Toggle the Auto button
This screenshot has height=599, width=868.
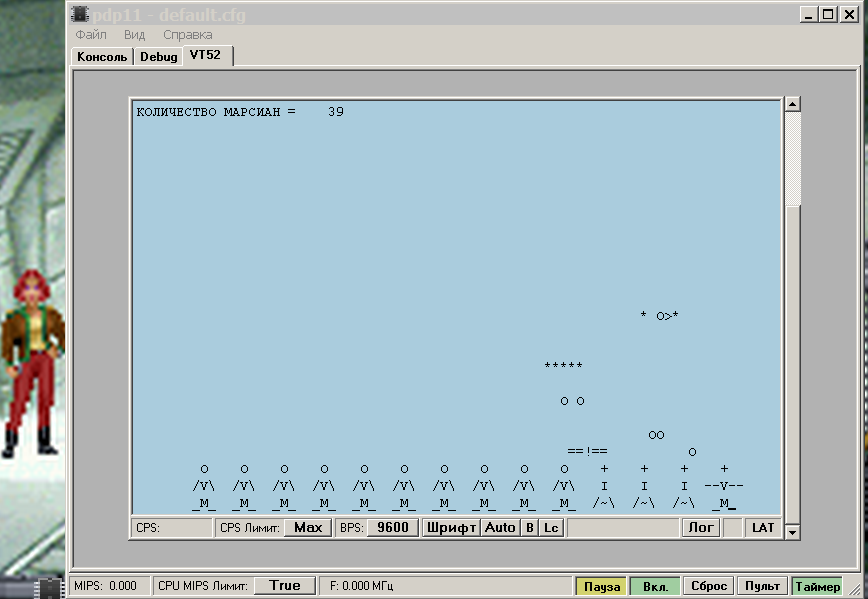click(x=500, y=528)
